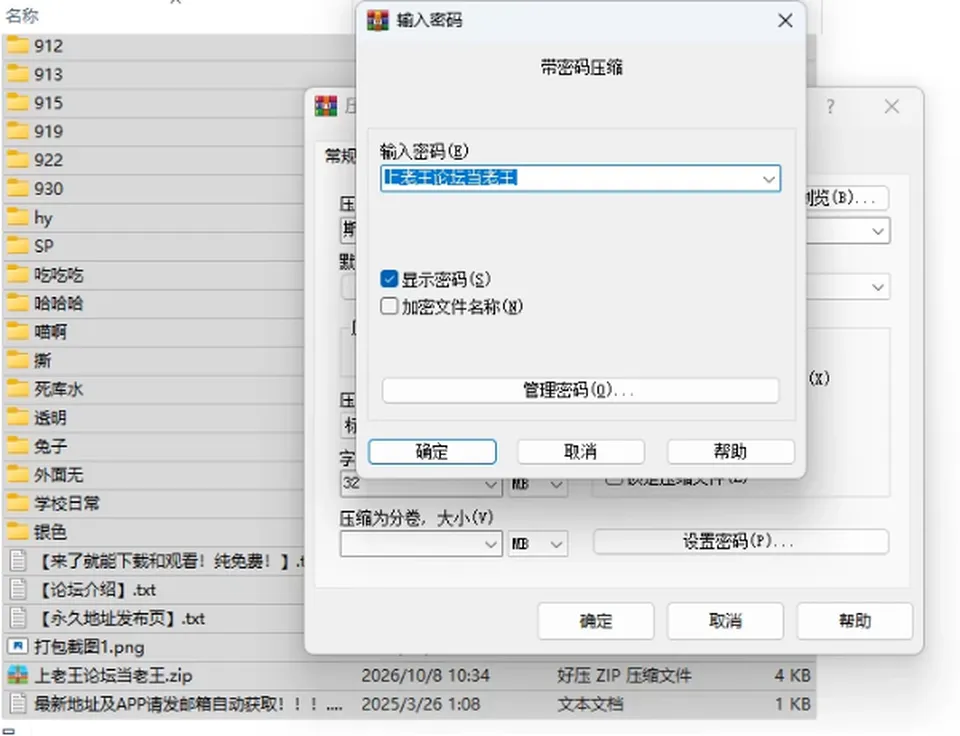Click 管理密码(O)... button
960x736 pixels.
[x=580, y=390]
